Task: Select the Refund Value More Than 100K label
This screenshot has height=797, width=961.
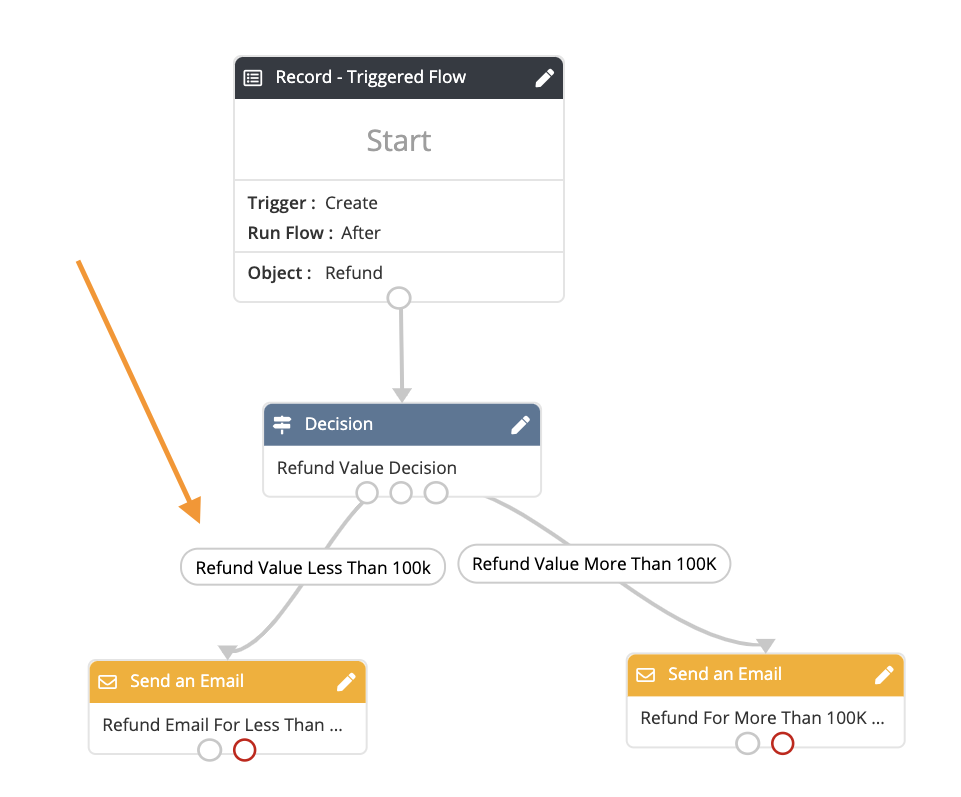Action: (x=594, y=563)
